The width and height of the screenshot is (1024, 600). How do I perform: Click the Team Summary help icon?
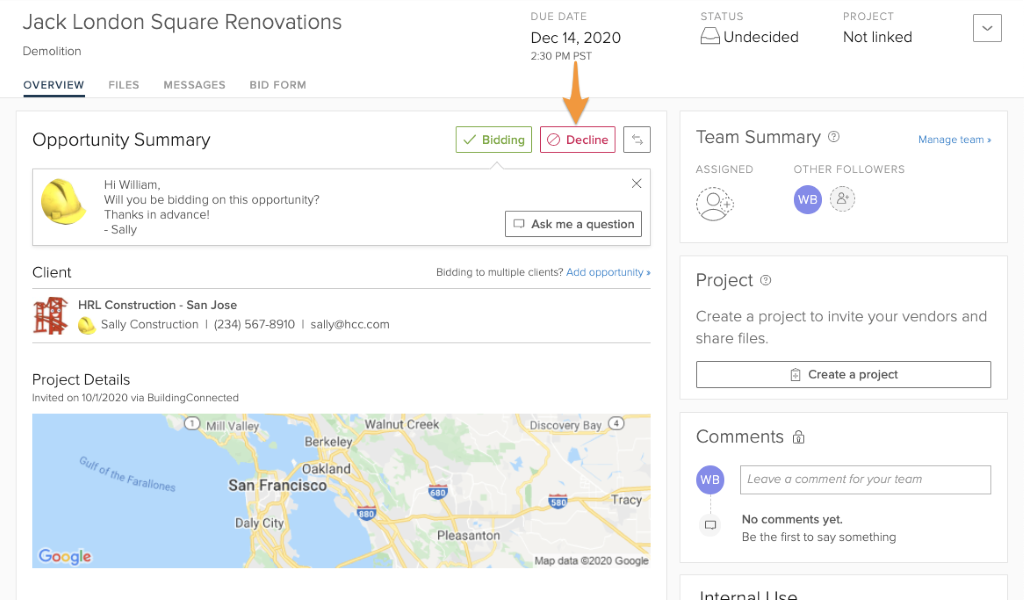click(834, 137)
